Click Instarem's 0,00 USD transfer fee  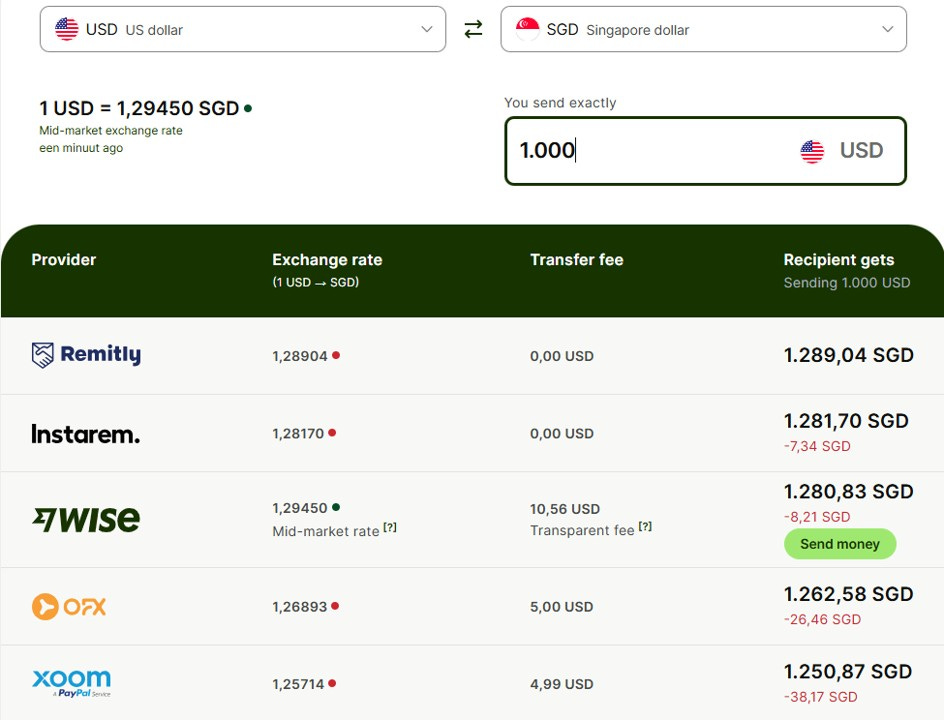[x=562, y=434]
